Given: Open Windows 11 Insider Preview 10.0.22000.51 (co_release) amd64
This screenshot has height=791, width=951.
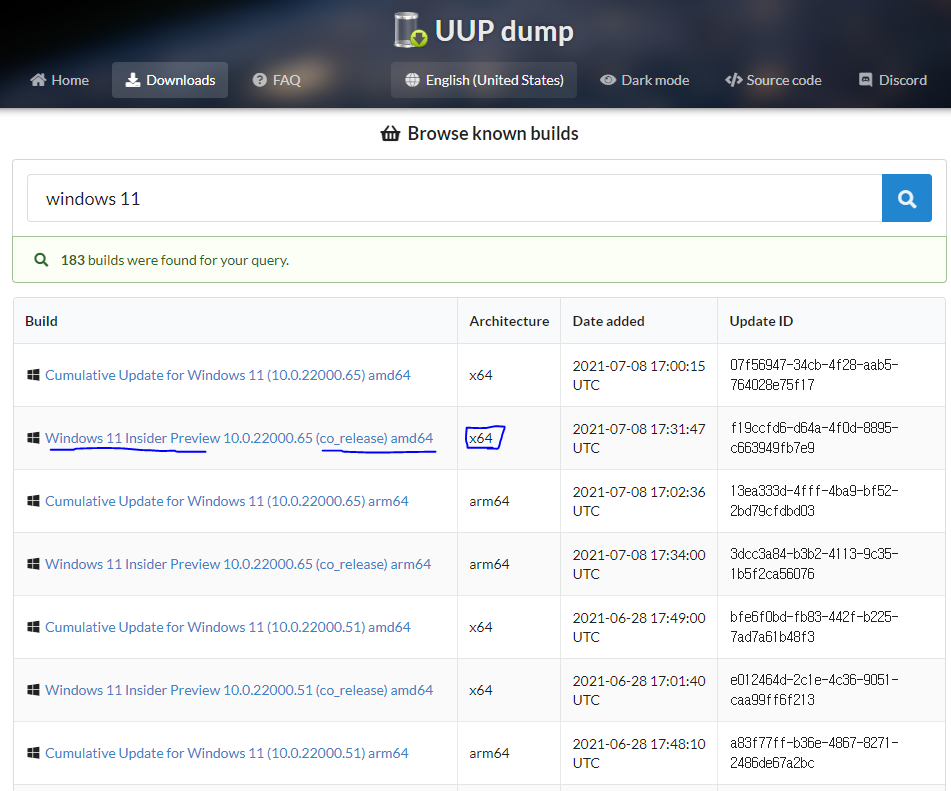Looking at the screenshot, I should click(x=239, y=691).
